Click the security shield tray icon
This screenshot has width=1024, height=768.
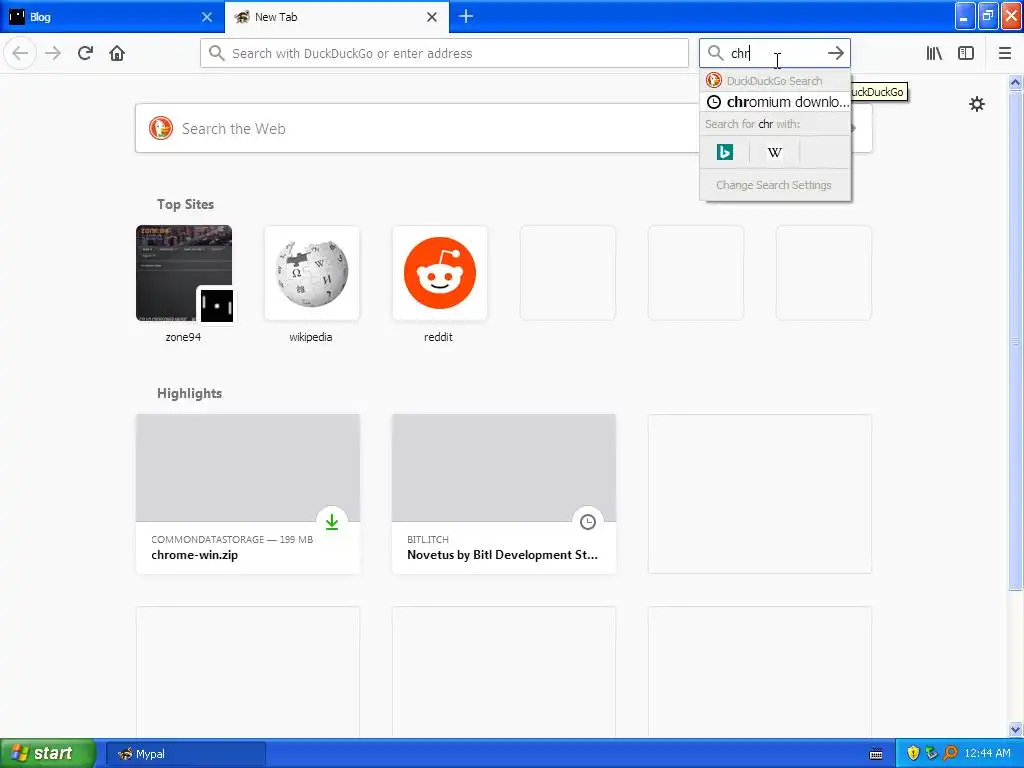pos(913,753)
